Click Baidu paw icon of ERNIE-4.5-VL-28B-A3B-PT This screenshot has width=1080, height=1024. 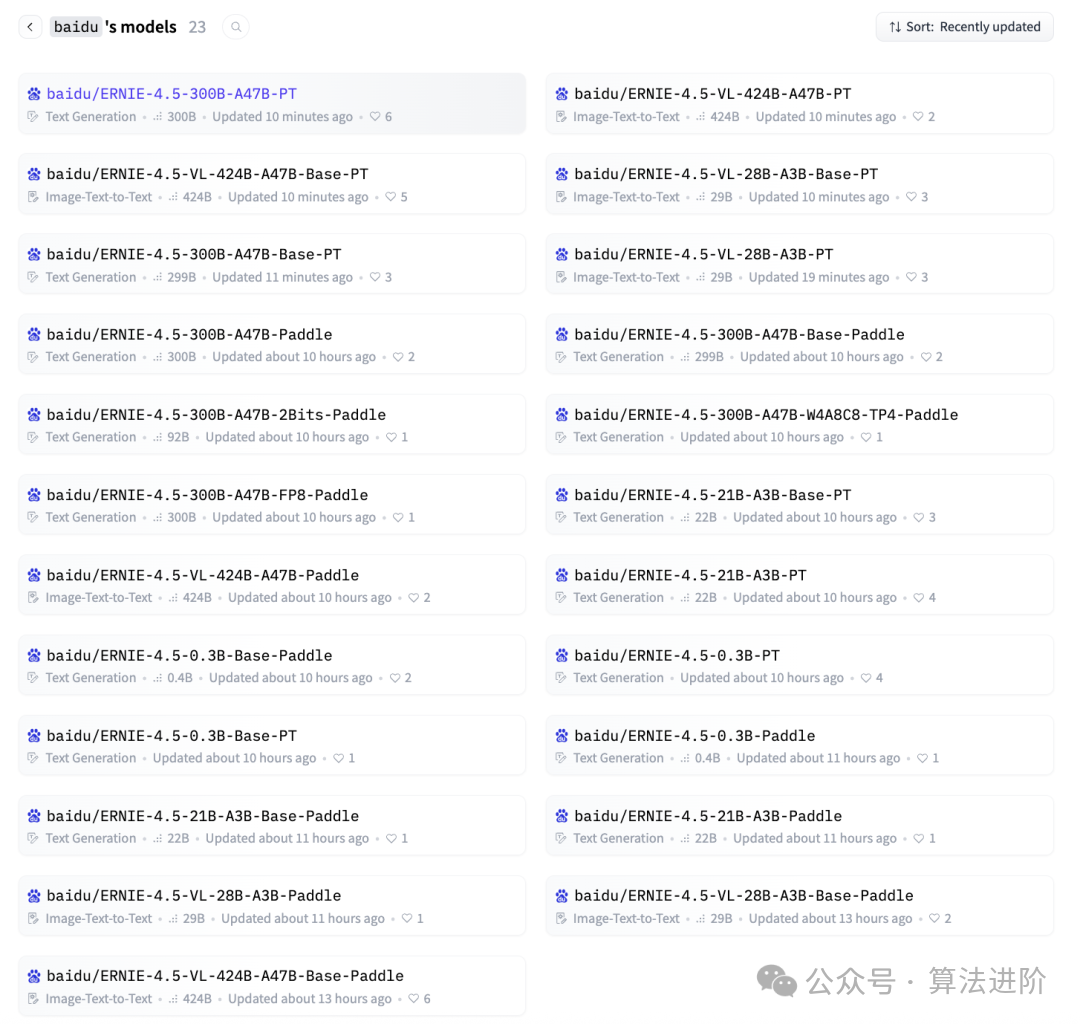click(561, 254)
